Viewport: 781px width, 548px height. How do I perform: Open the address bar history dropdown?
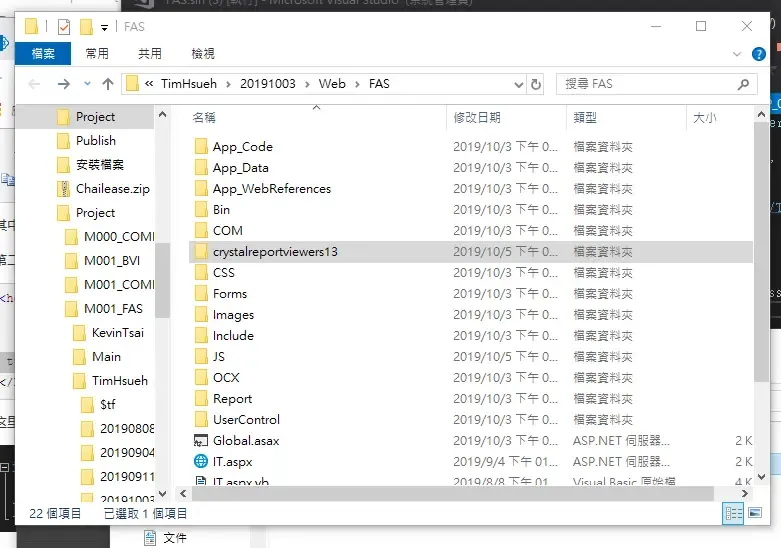pos(518,84)
